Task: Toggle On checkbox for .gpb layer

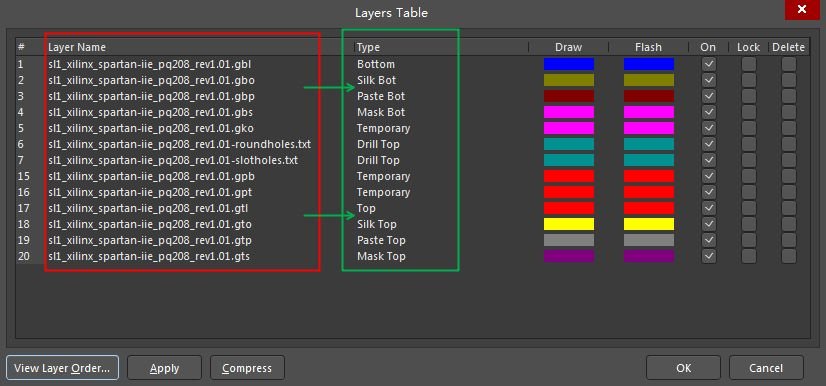Action: click(709, 176)
